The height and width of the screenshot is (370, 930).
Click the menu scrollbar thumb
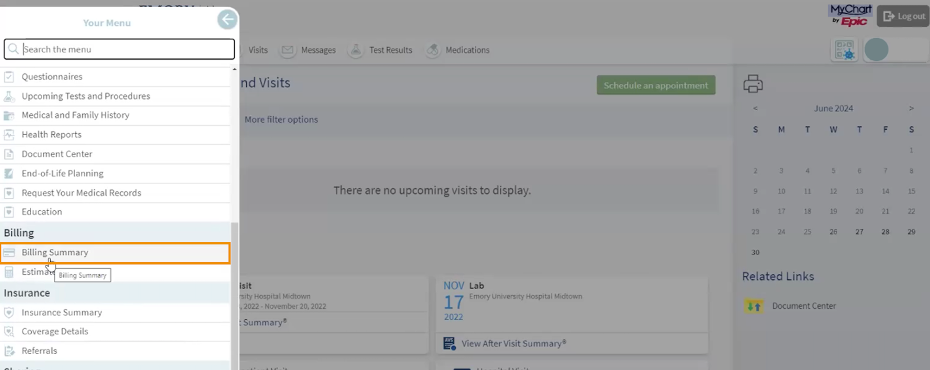(234, 296)
